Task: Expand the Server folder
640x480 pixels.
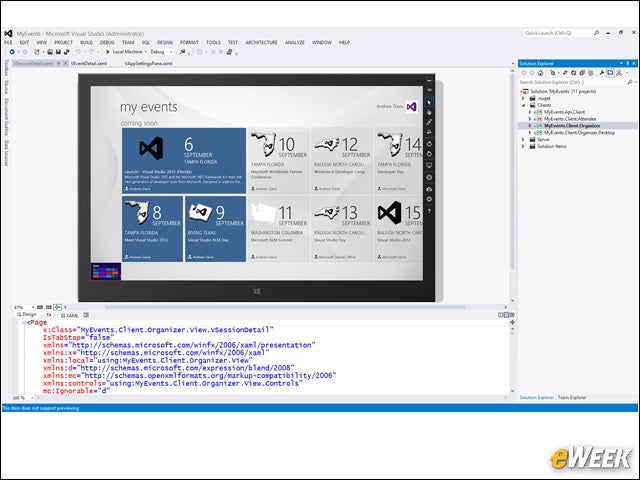Action: tap(523, 140)
